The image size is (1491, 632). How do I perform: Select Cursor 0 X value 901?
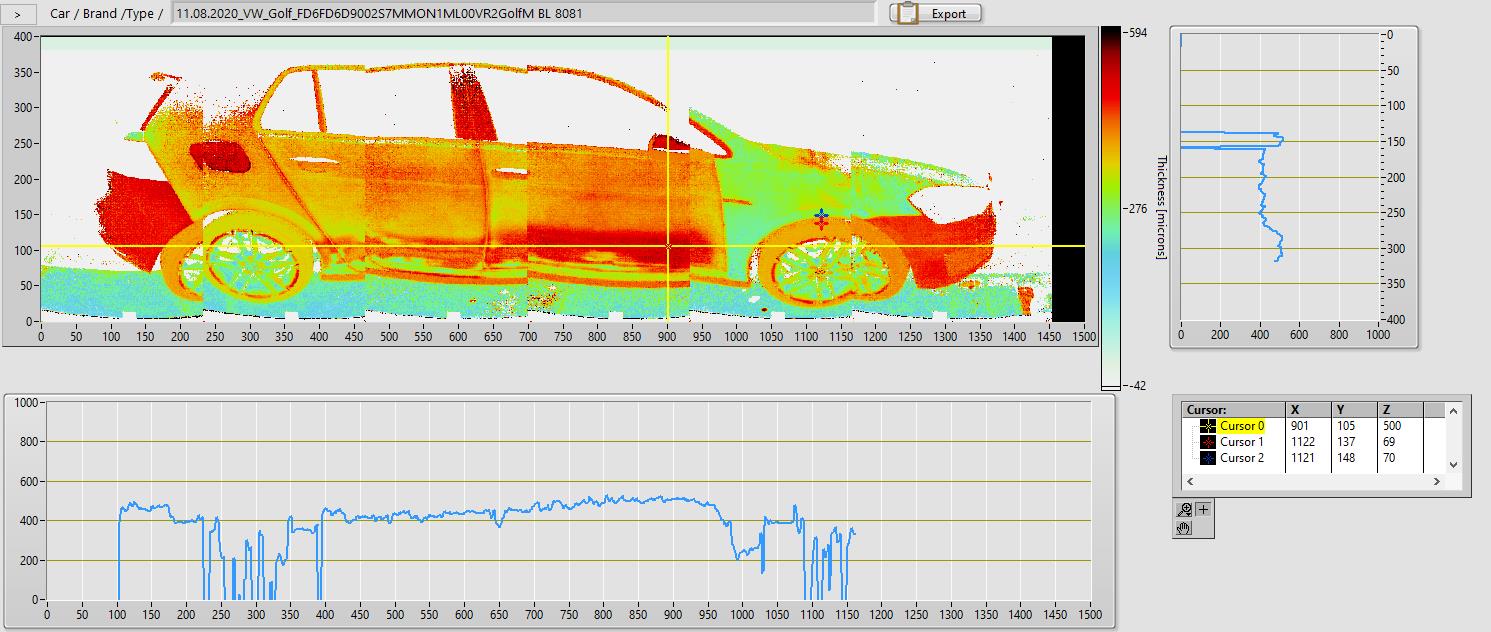click(x=1300, y=426)
